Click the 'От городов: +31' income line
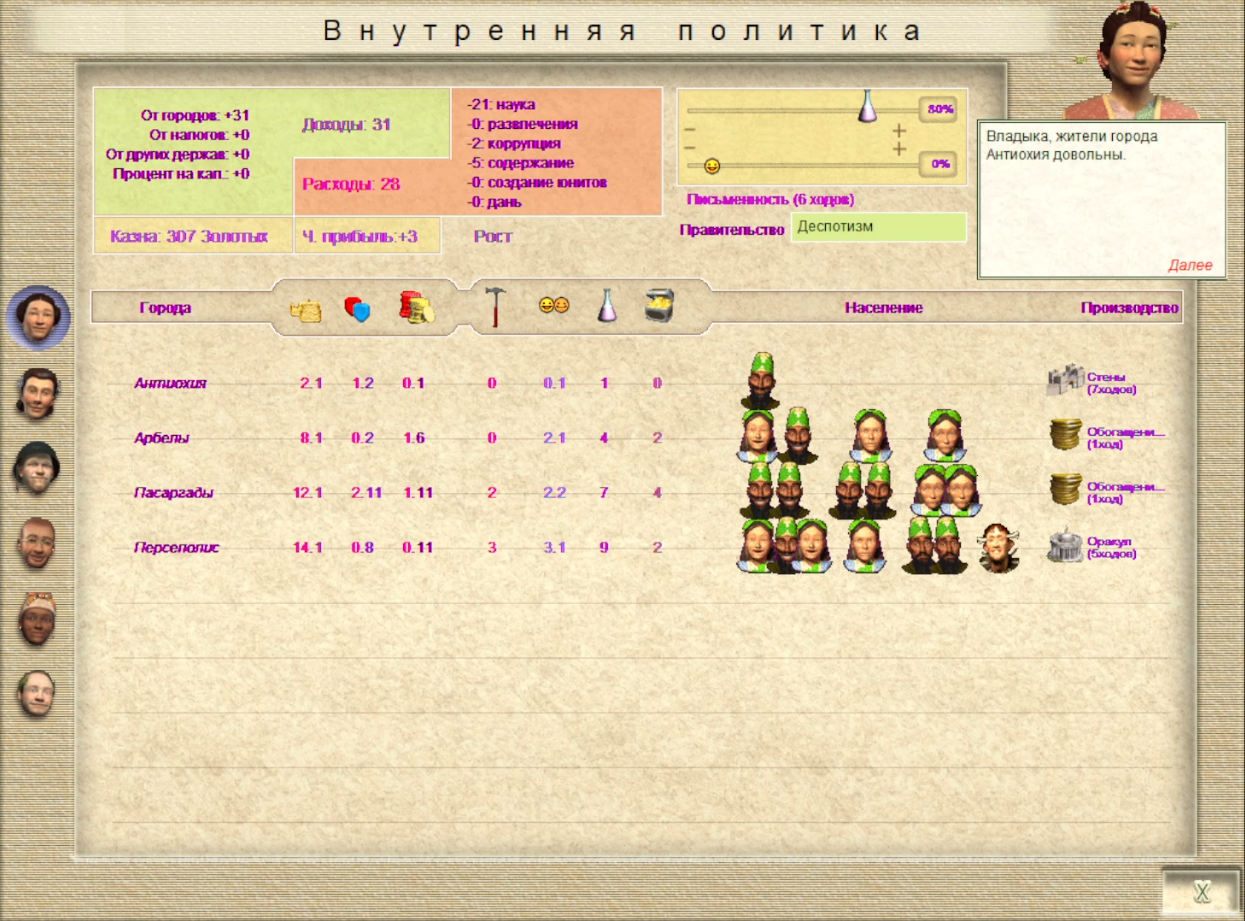Screen dimensions: 1245x921 (x=195, y=115)
